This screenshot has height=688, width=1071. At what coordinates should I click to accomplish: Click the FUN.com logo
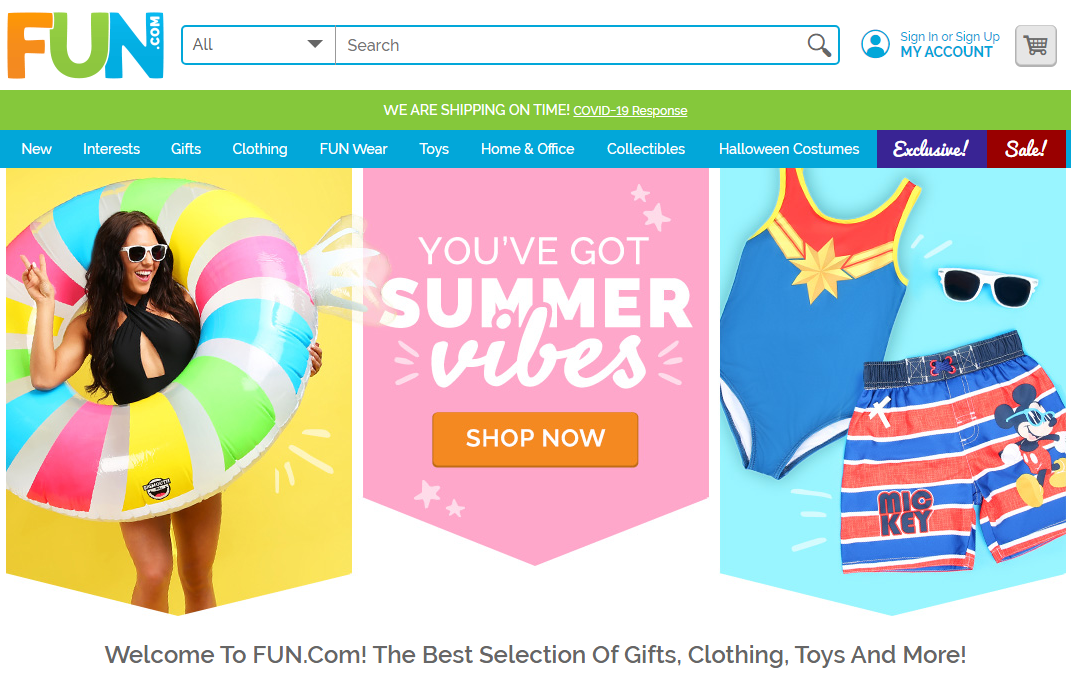pyautogui.click(x=85, y=45)
